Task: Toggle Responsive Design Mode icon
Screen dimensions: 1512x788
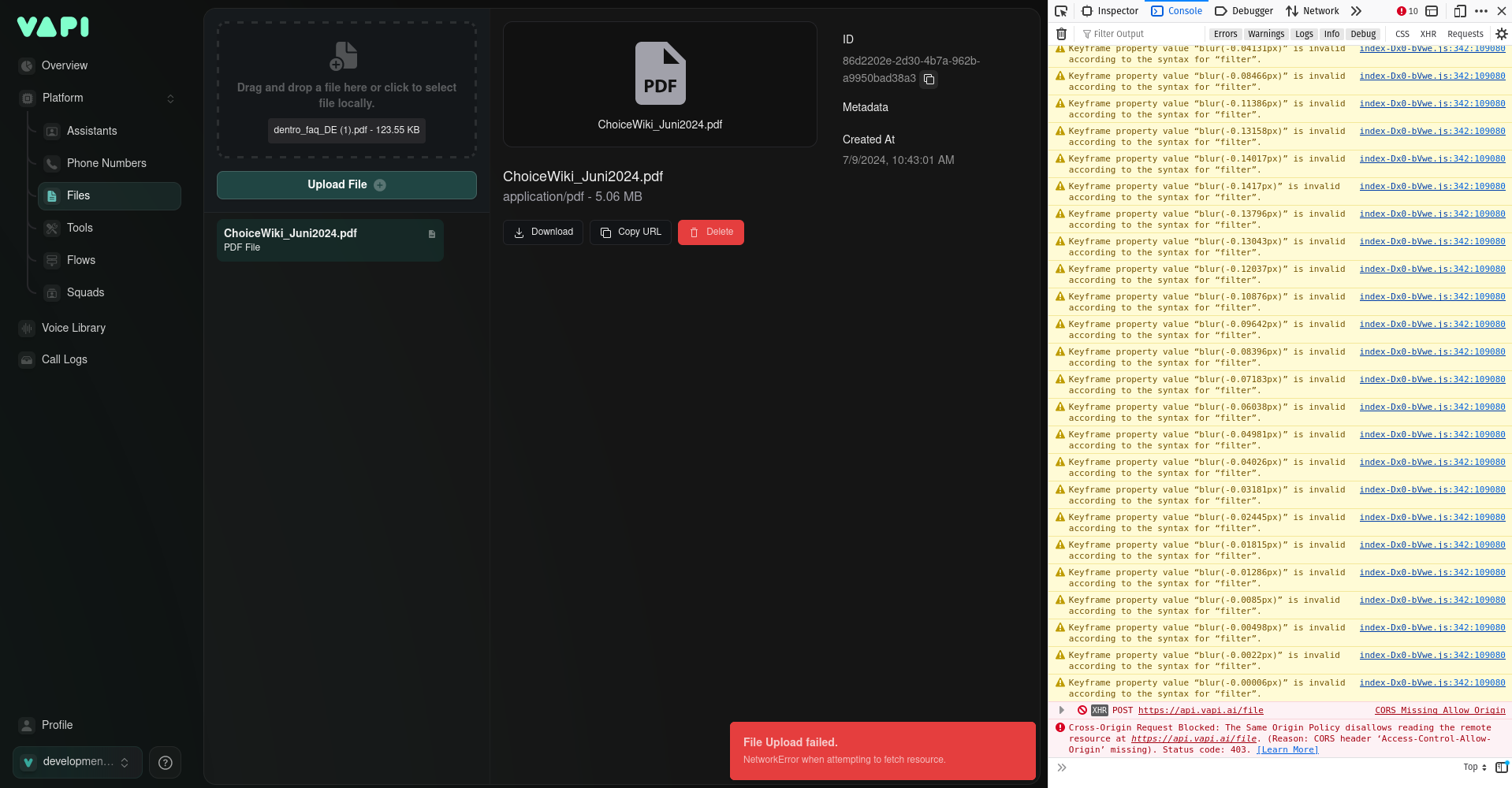Action: click(1460, 11)
